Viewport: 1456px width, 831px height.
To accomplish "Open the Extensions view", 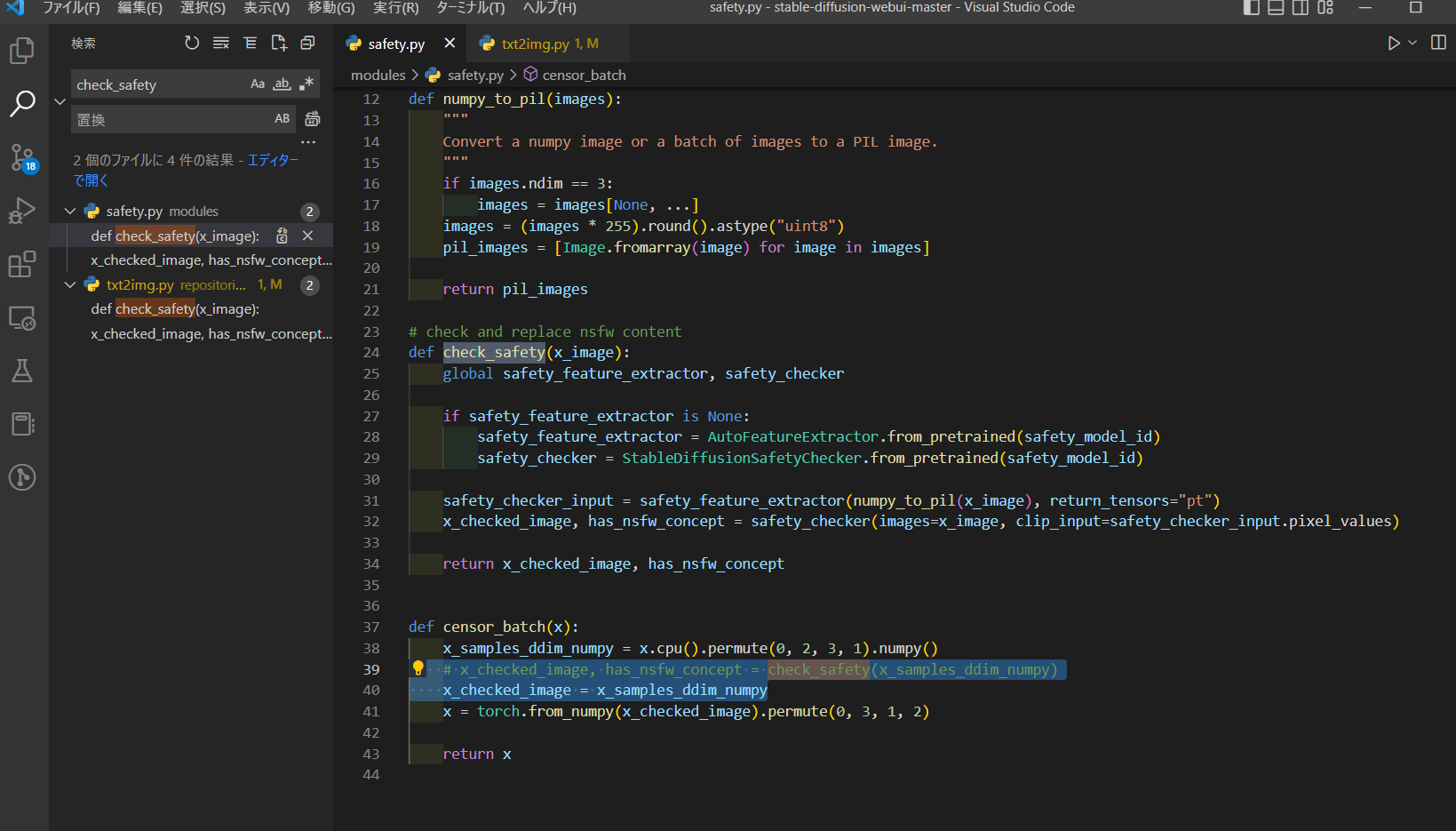I will [22, 264].
